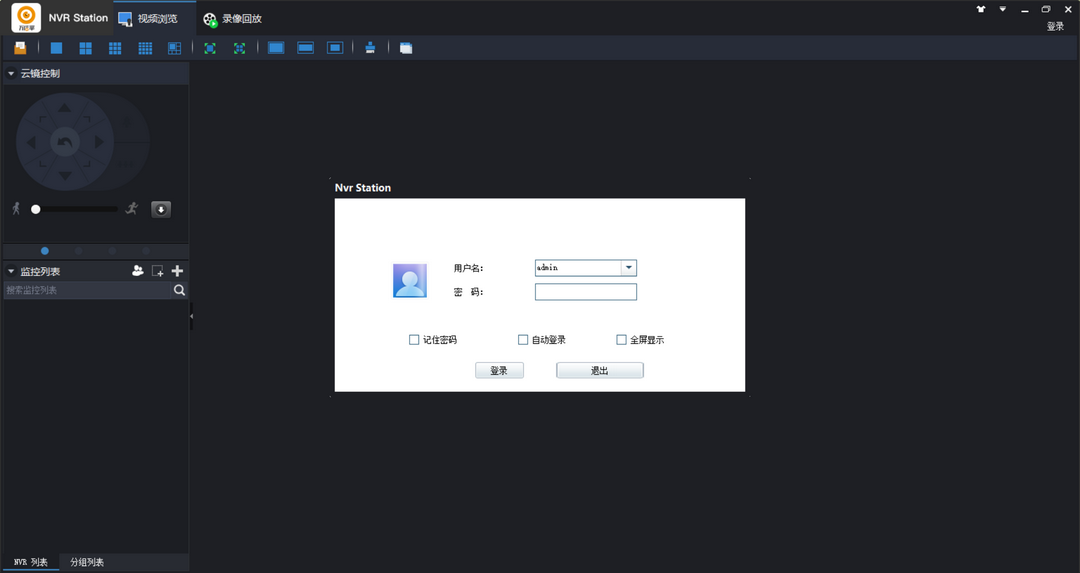This screenshot has width=1080, height=573.
Task: Select the four-window grid layout
Action: point(85,48)
